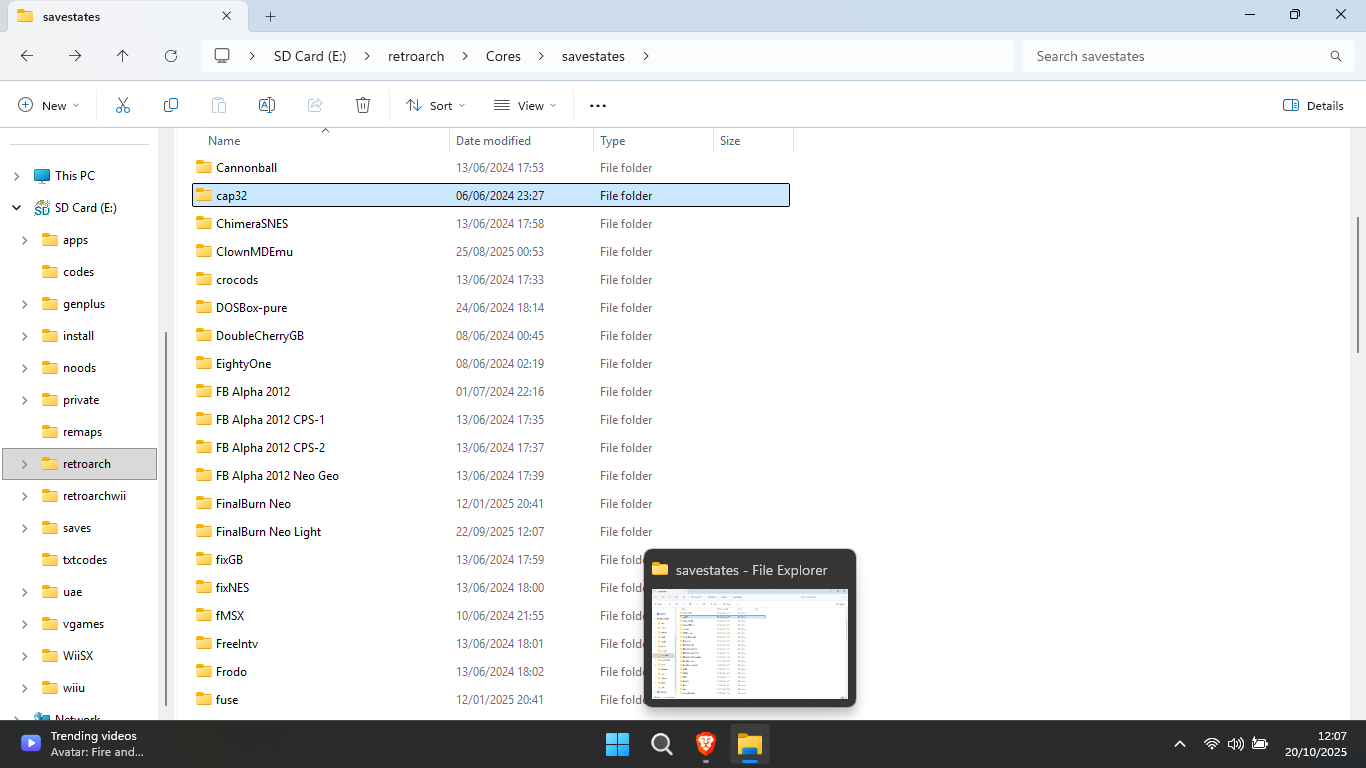
Task: Open a new tab with the plus button
Action: coord(270,16)
